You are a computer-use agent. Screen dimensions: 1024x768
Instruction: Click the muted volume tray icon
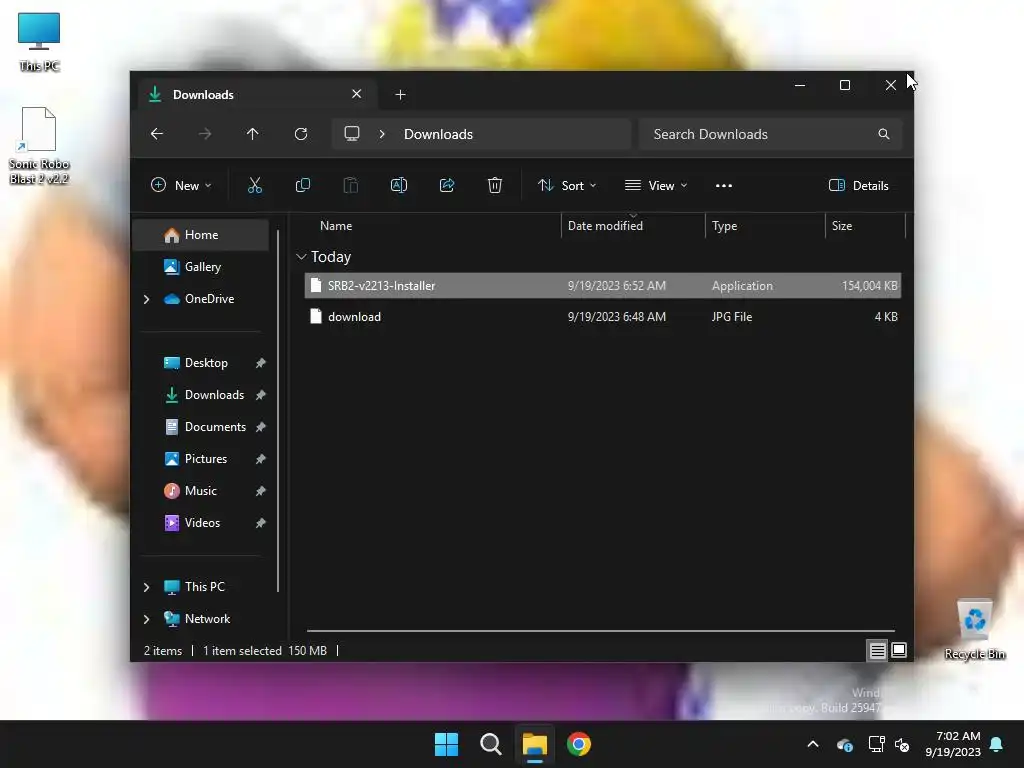click(902, 744)
